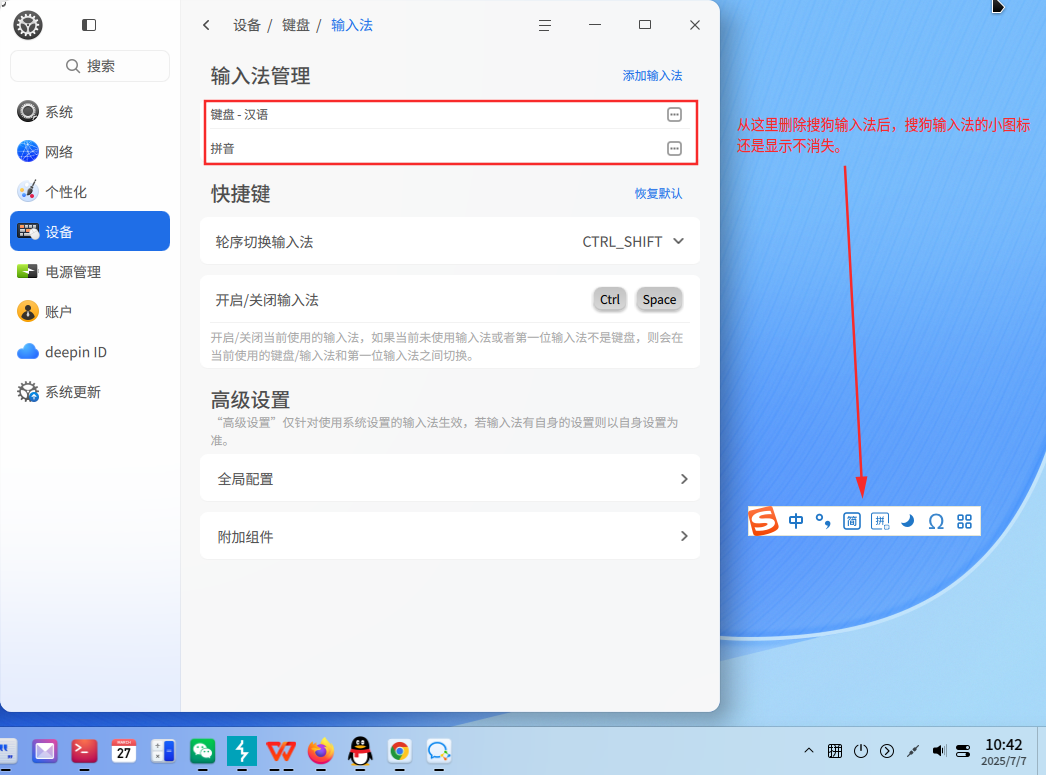Screen dimensions: 1046x775
Task: Select 设备 in the sidebar
Action: tap(90, 231)
